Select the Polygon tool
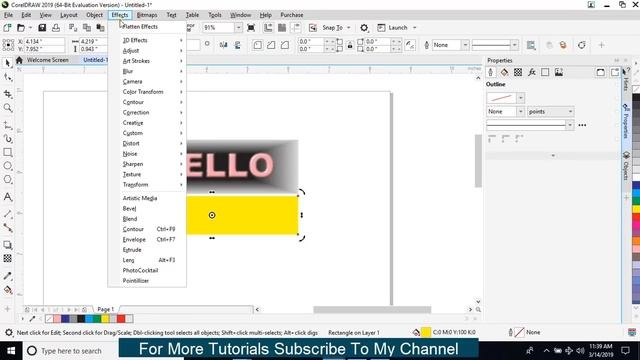 tap(7, 180)
